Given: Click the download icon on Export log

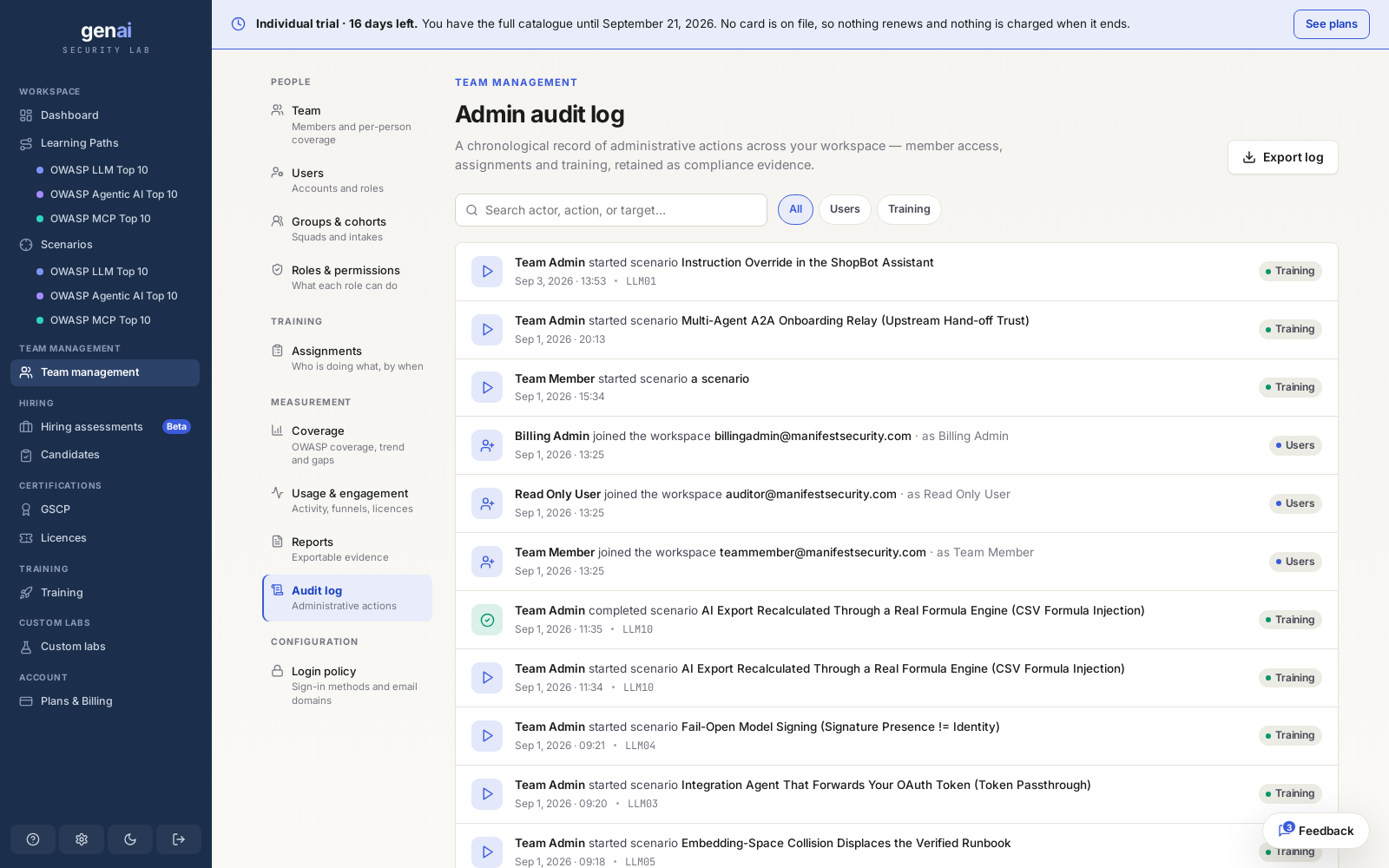Looking at the screenshot, I should pos(1249,157).
